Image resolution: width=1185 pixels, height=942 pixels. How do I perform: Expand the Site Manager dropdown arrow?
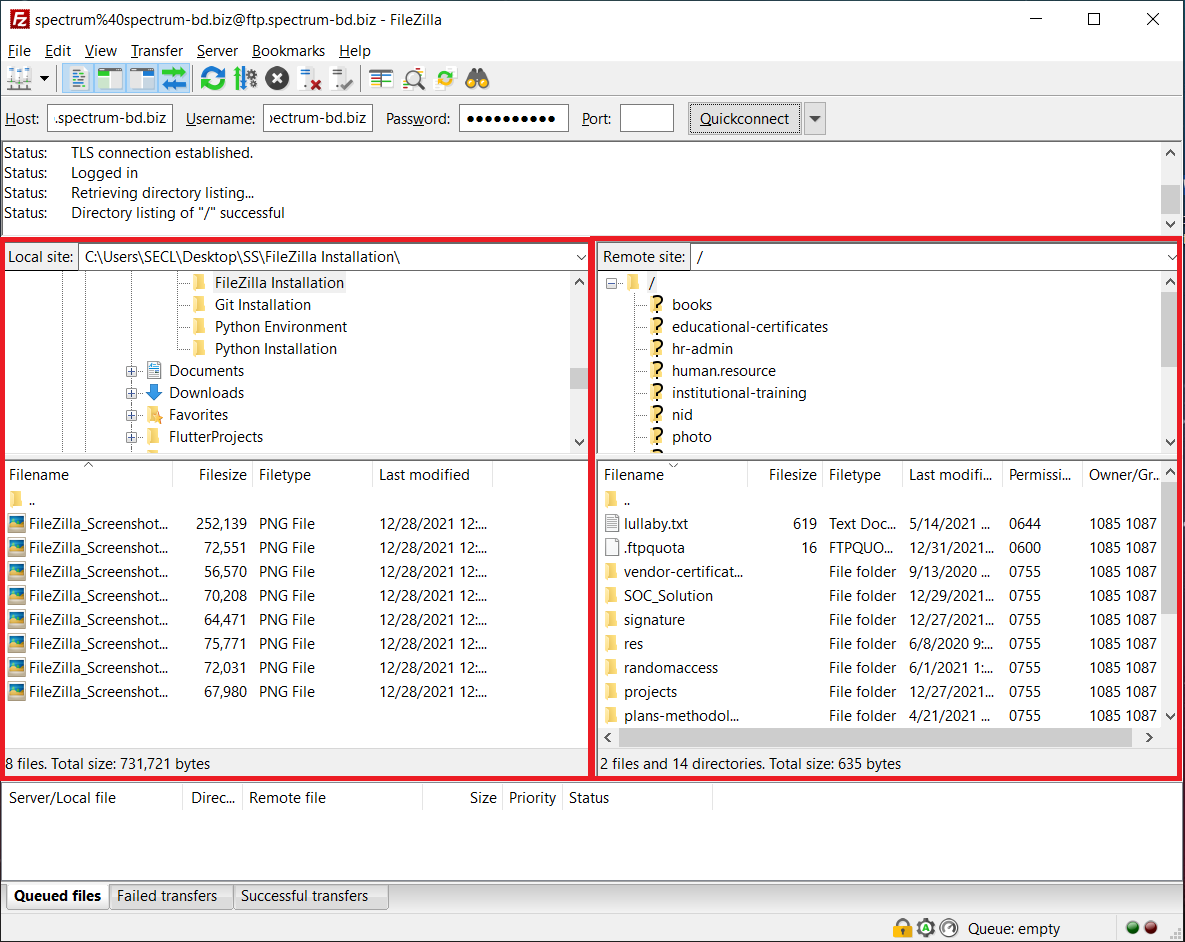(x=45, y=79)
